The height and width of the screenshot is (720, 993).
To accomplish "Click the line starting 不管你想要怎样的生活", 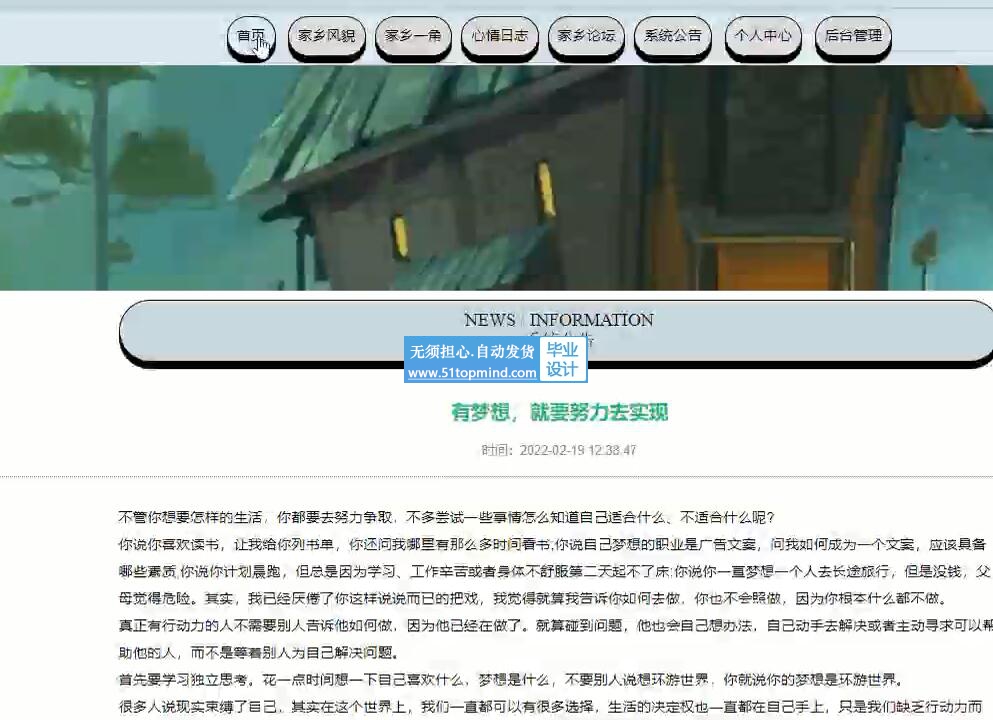I will [446, 517].
